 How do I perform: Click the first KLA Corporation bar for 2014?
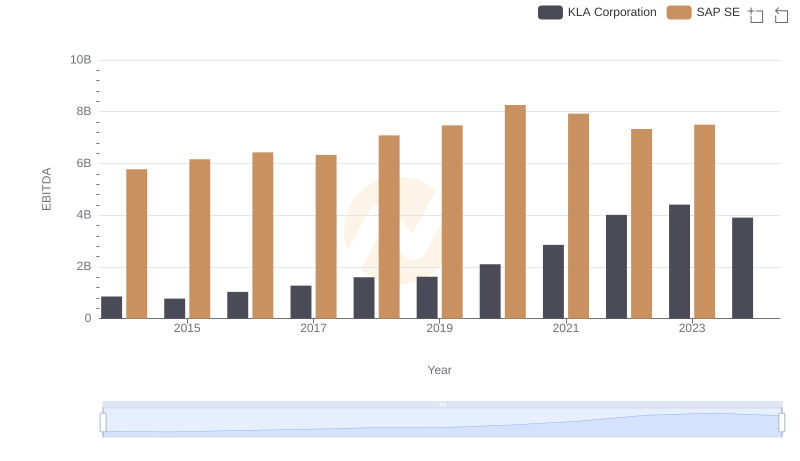111,308
